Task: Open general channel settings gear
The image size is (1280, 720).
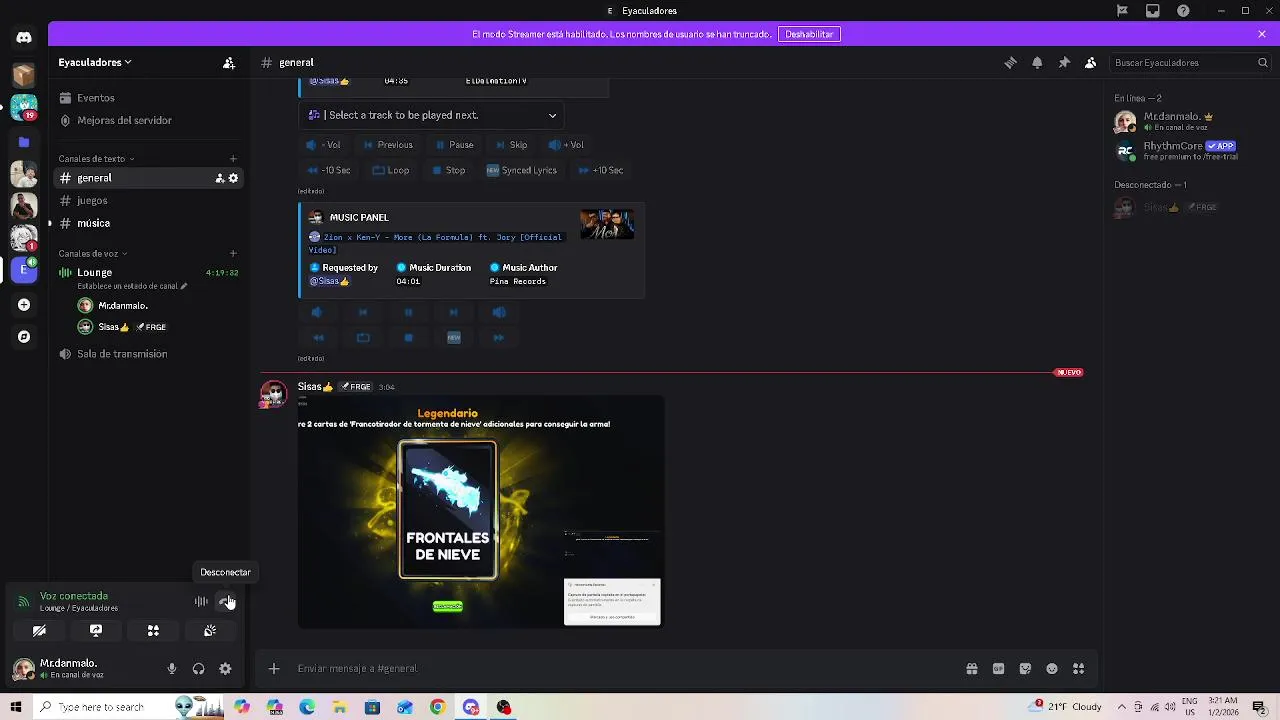Action: (233, 178)
